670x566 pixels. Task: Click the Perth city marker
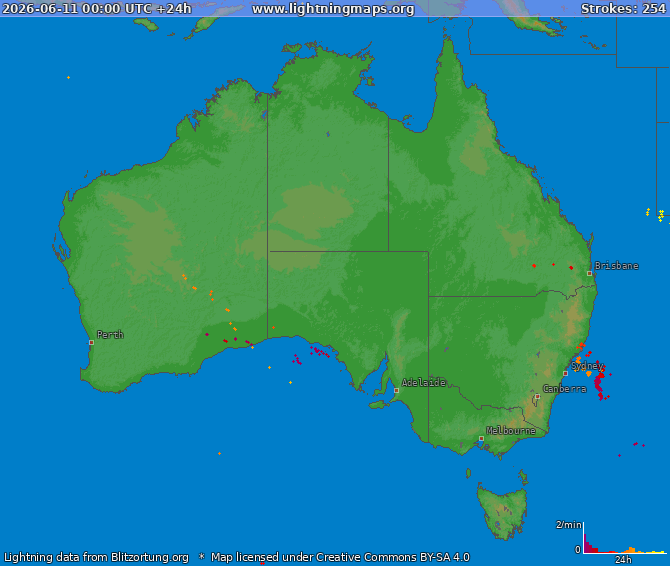pos(91,342)
